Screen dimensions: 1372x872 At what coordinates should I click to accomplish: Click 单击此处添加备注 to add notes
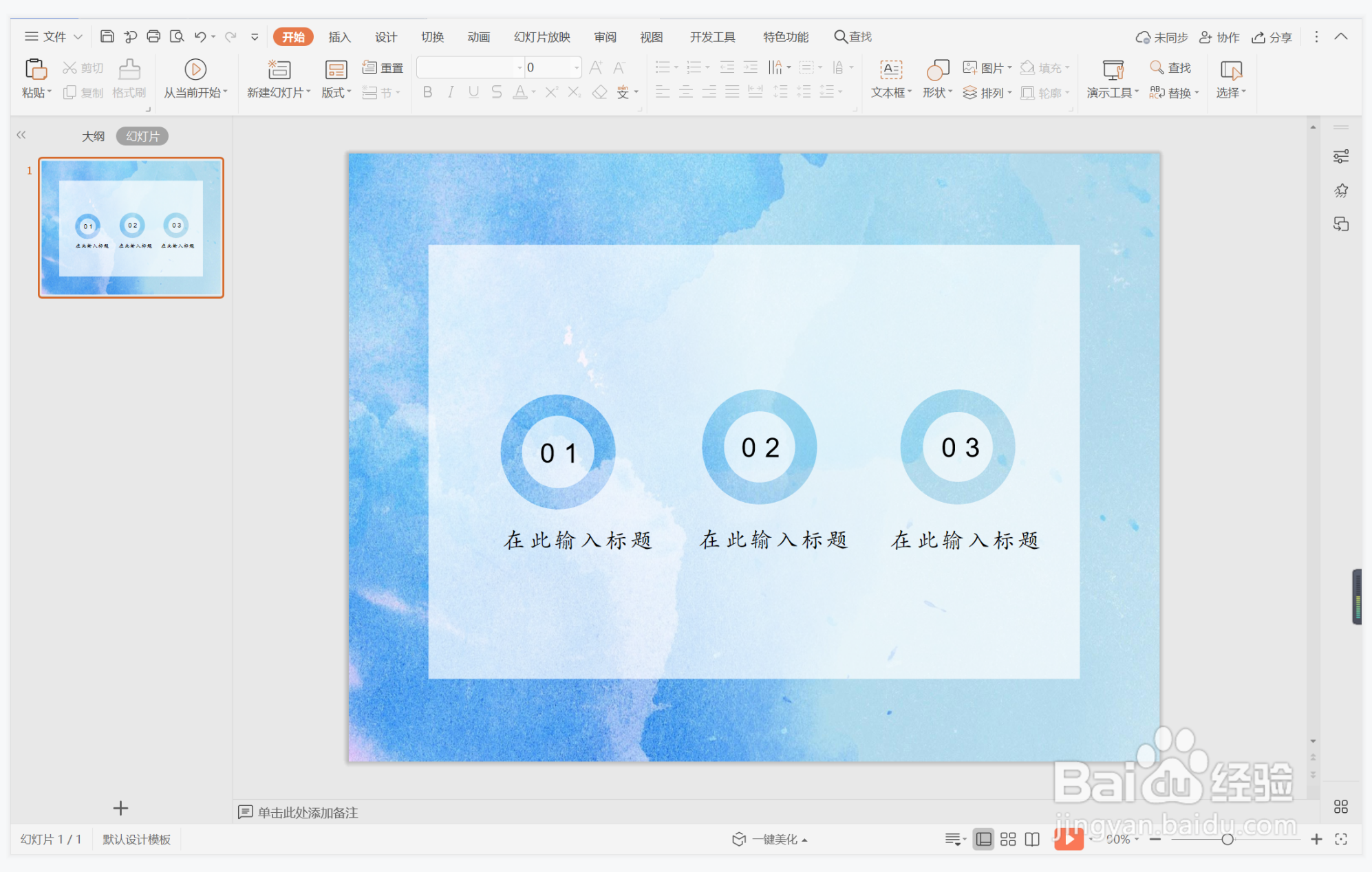pyautogui.click(x=308, y=812)
